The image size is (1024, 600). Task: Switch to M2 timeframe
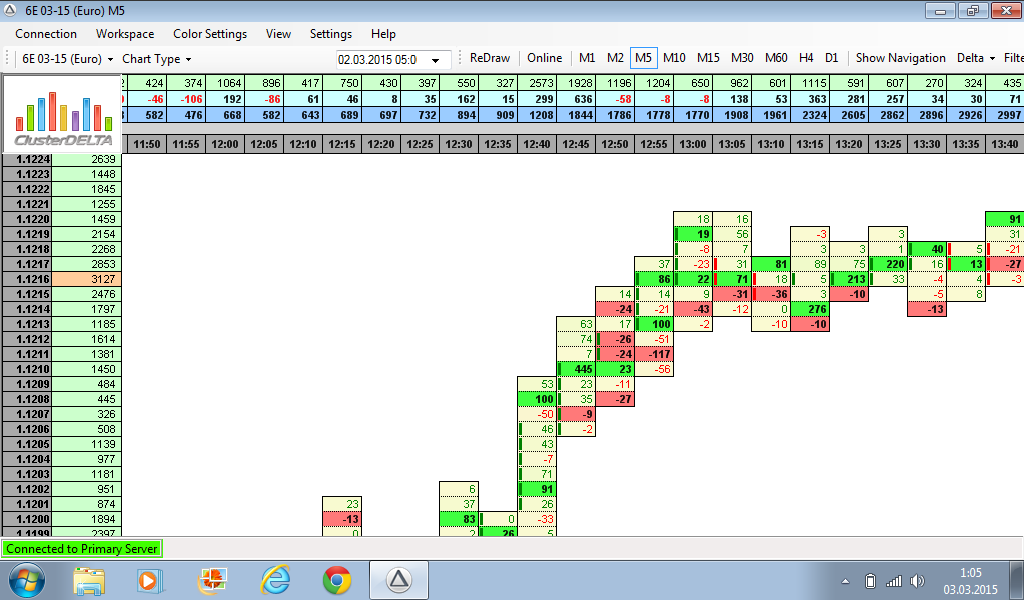pyautogui.click(x=615, y=58)
